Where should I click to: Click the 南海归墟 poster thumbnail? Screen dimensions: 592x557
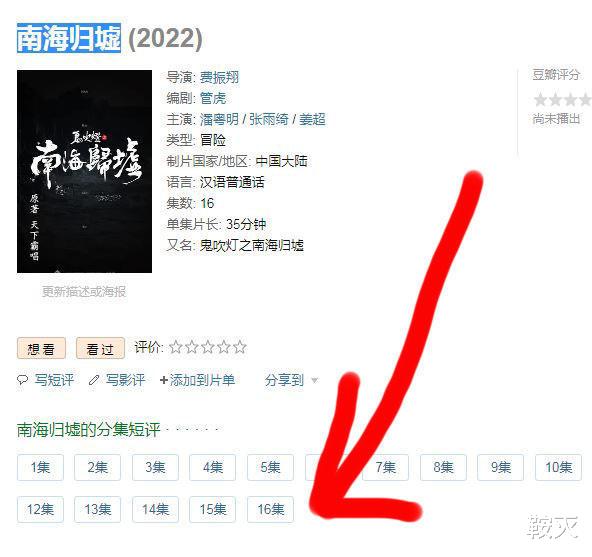(85, 171)
